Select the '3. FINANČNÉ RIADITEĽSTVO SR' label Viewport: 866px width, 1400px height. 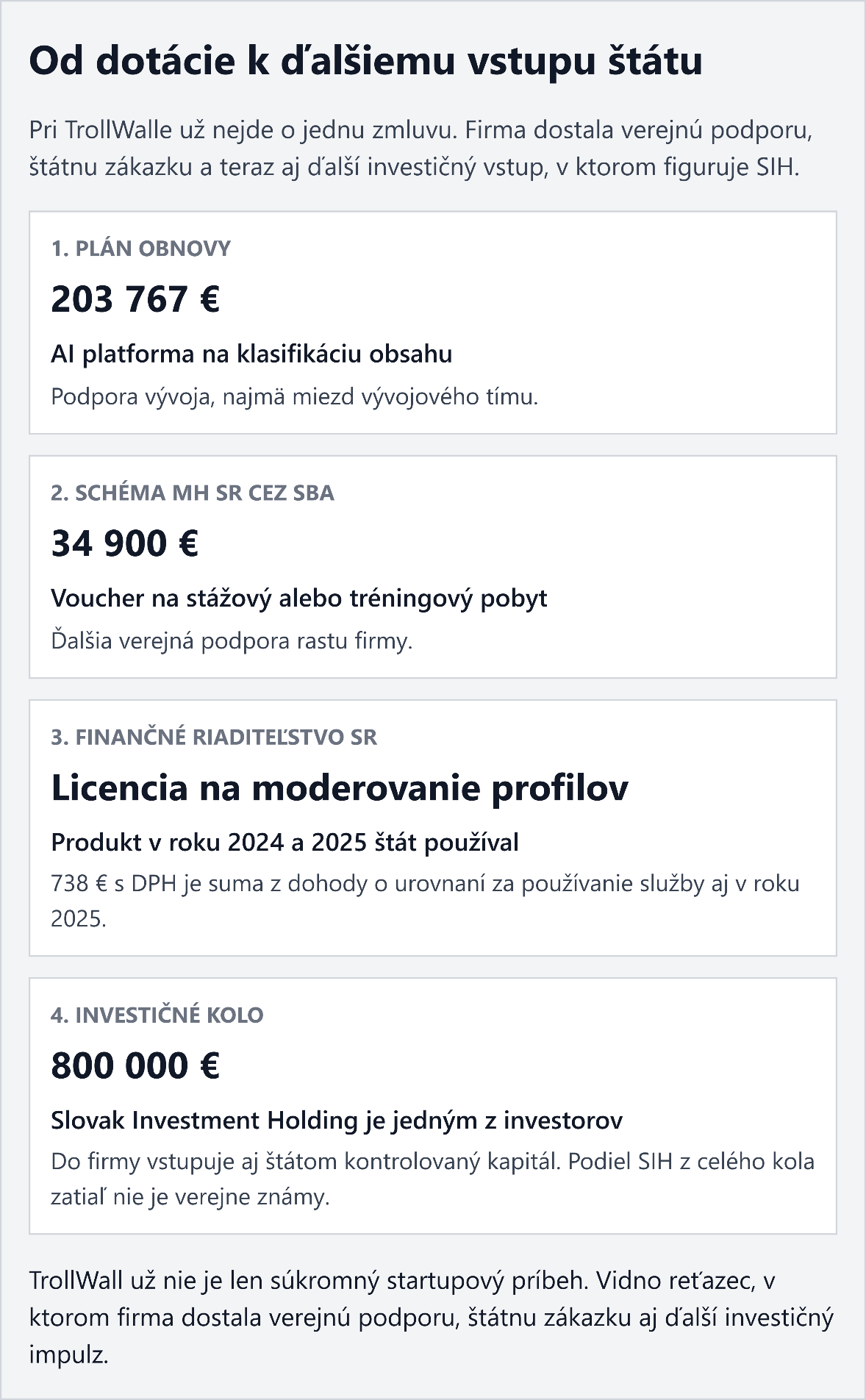[x=214, y=737]
